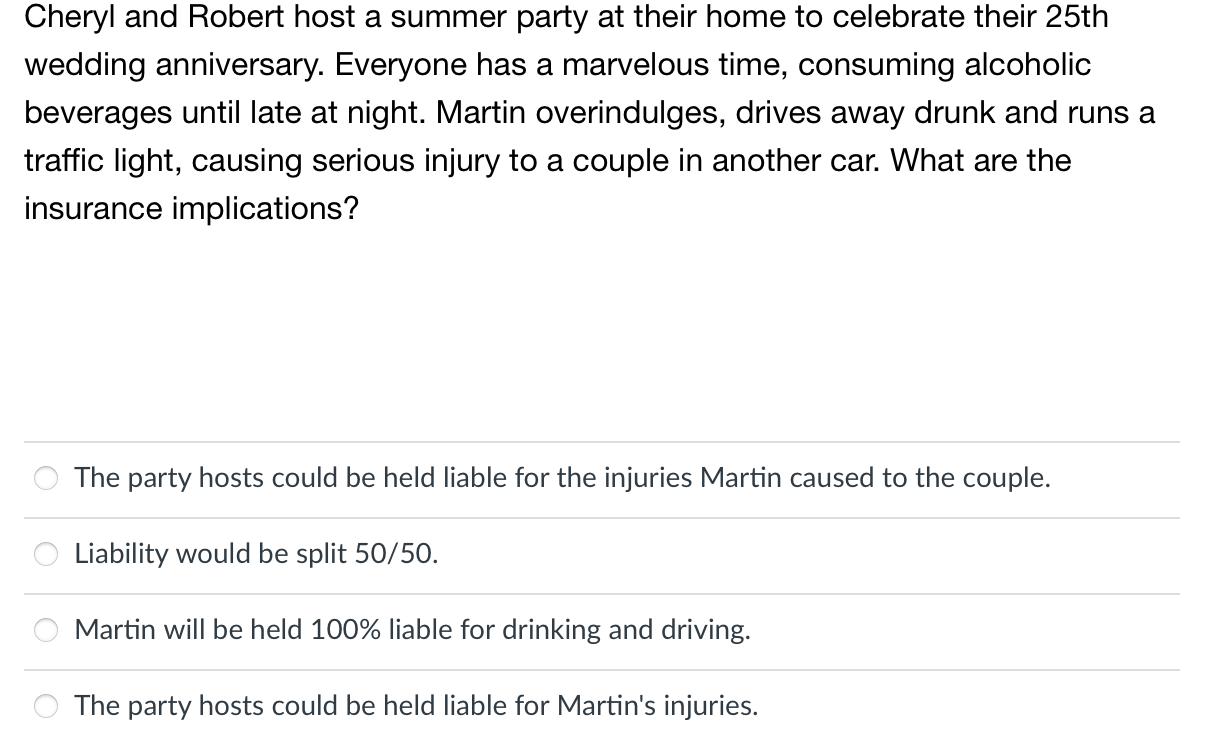Click the question text paragraph
This screenshot has width=1208, height=744.
pos(590,112)
